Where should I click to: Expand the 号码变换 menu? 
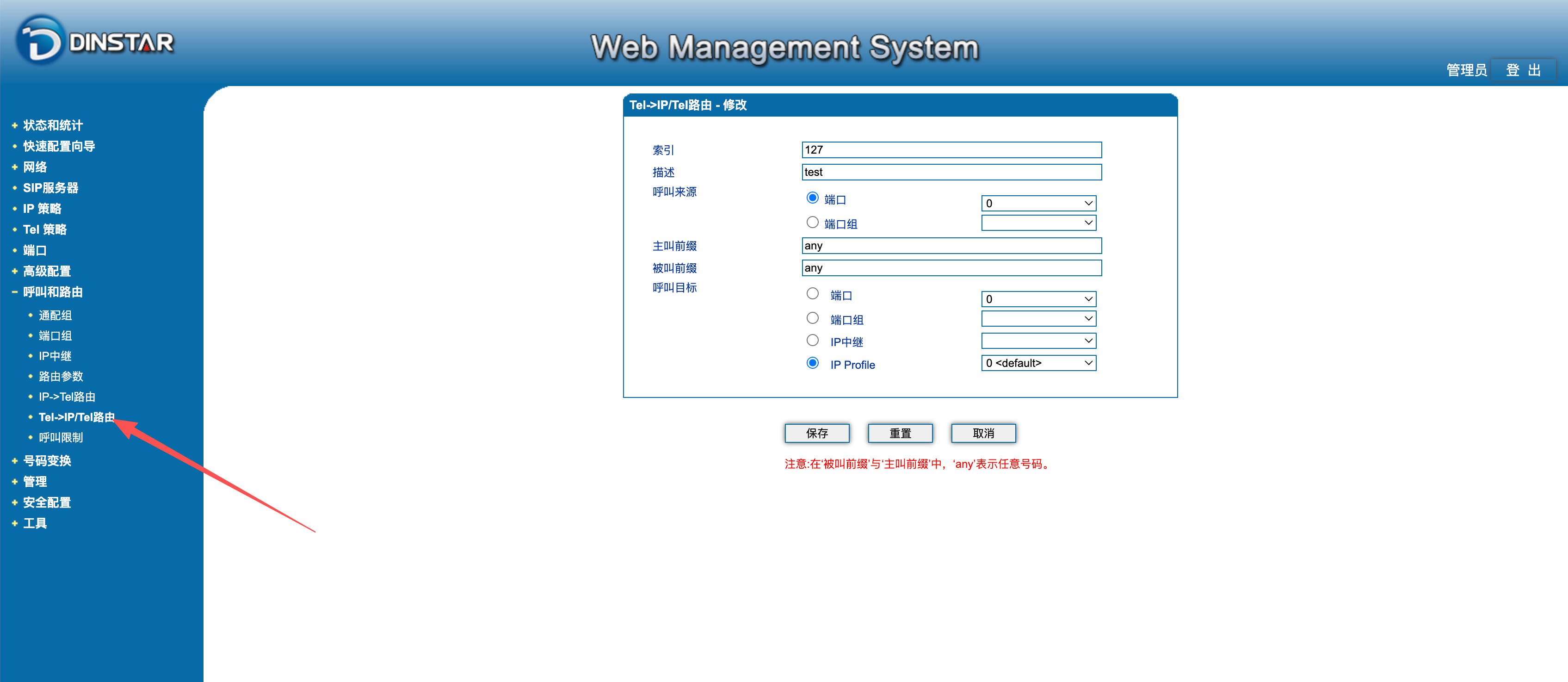47,461
